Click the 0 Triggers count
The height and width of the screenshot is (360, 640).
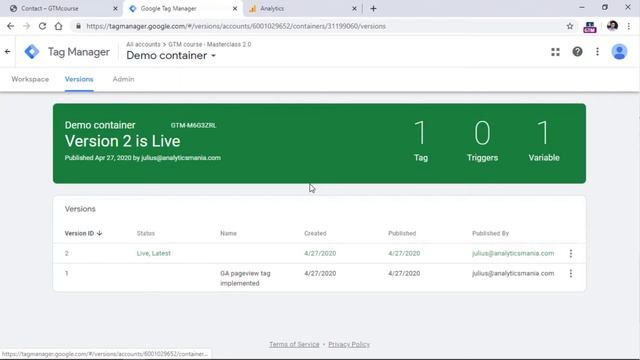point(482,141)
